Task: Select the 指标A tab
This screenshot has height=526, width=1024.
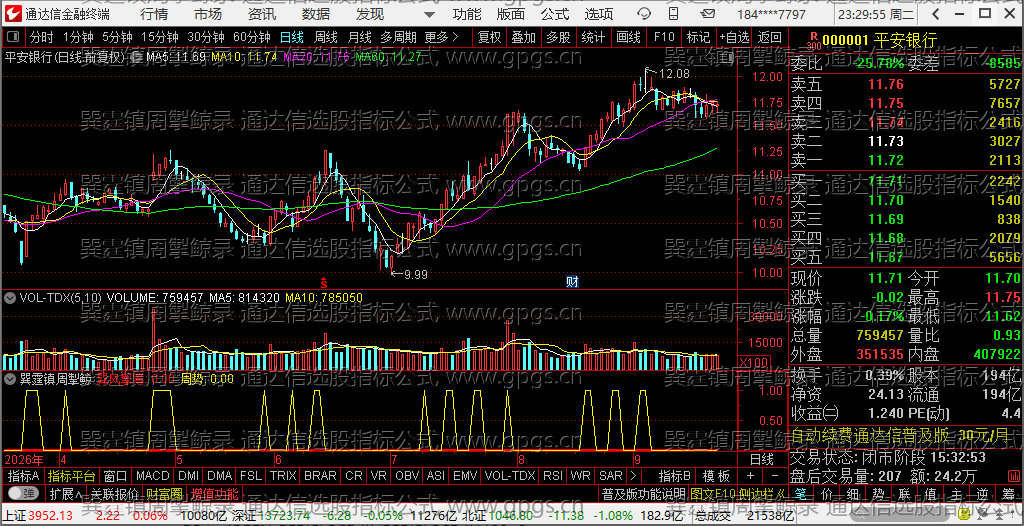Action: coord(24,475)
